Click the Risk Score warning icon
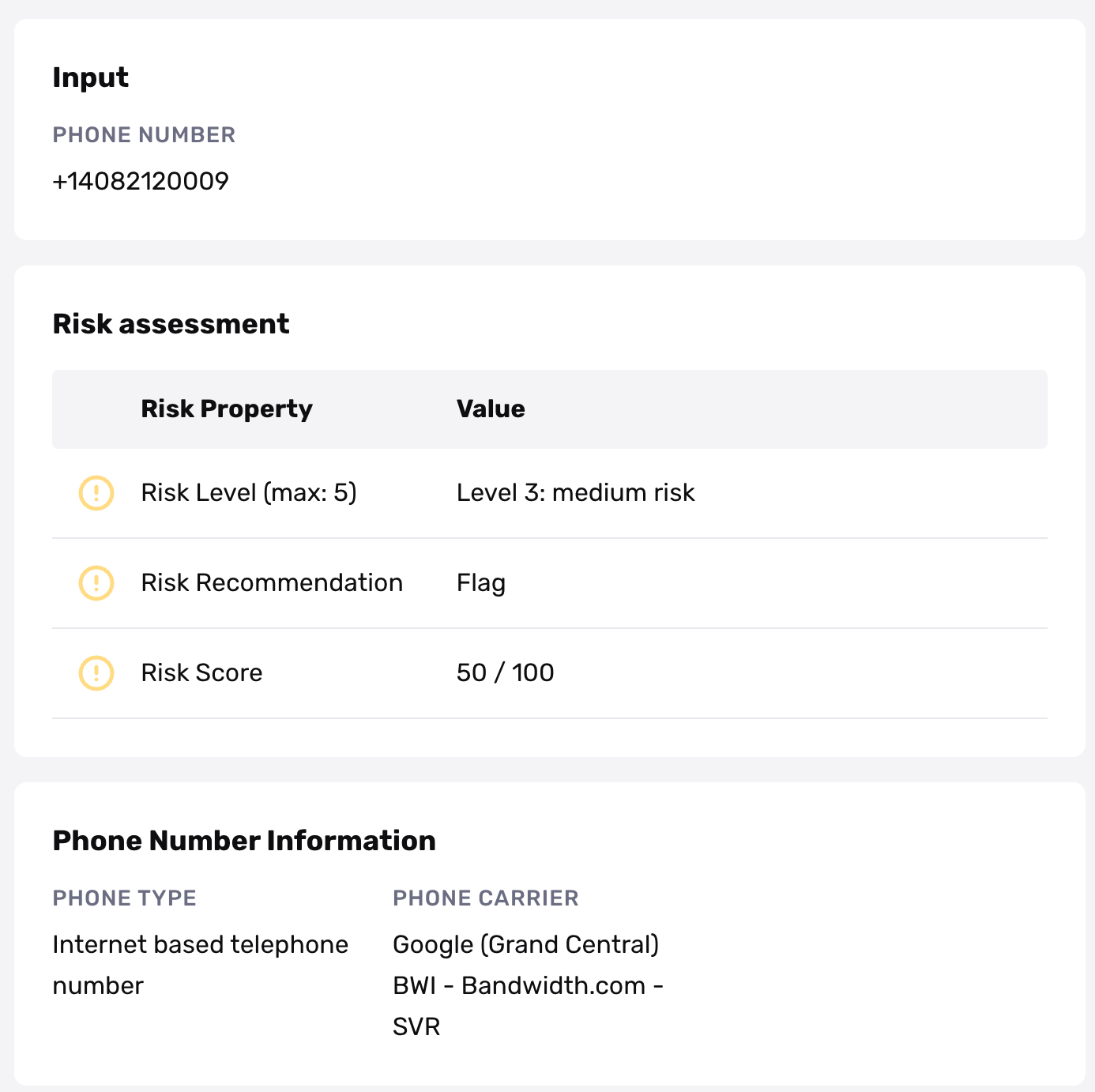The width and height of the screenshot is (1095, 1092). pyautogui.click(x=96, y=673)
